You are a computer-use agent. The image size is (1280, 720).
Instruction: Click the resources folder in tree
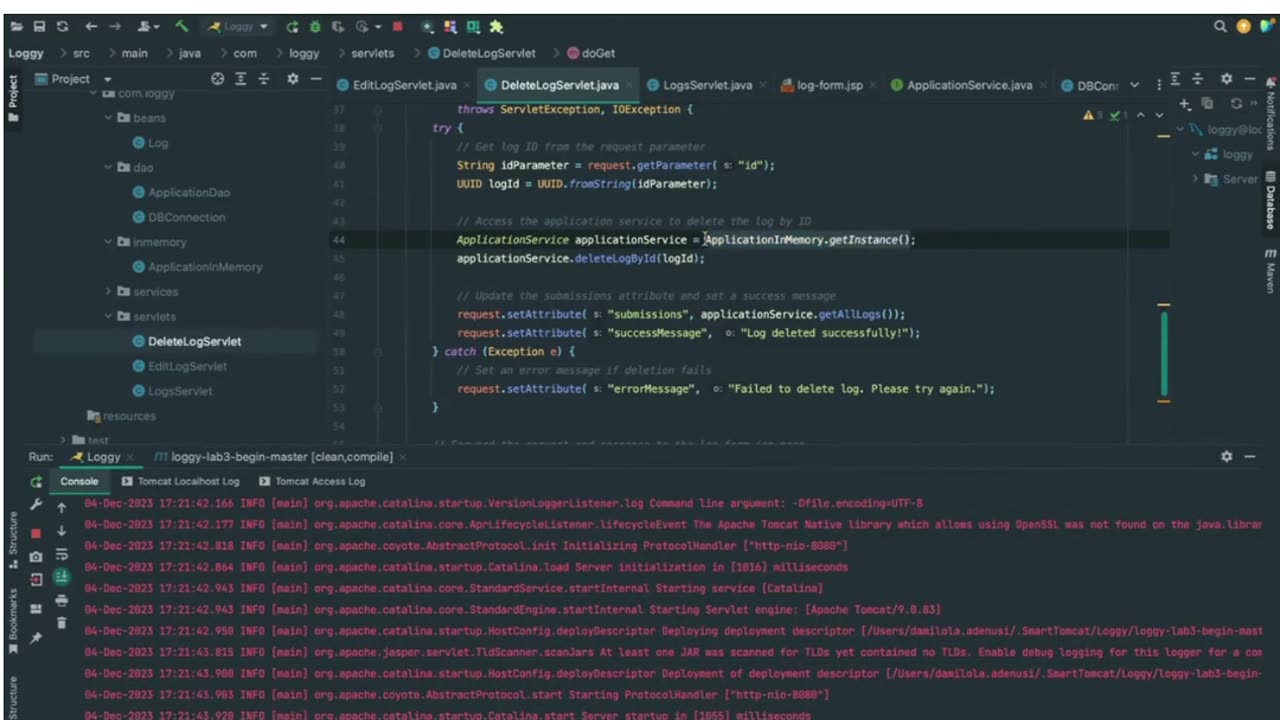pos(122,416)
